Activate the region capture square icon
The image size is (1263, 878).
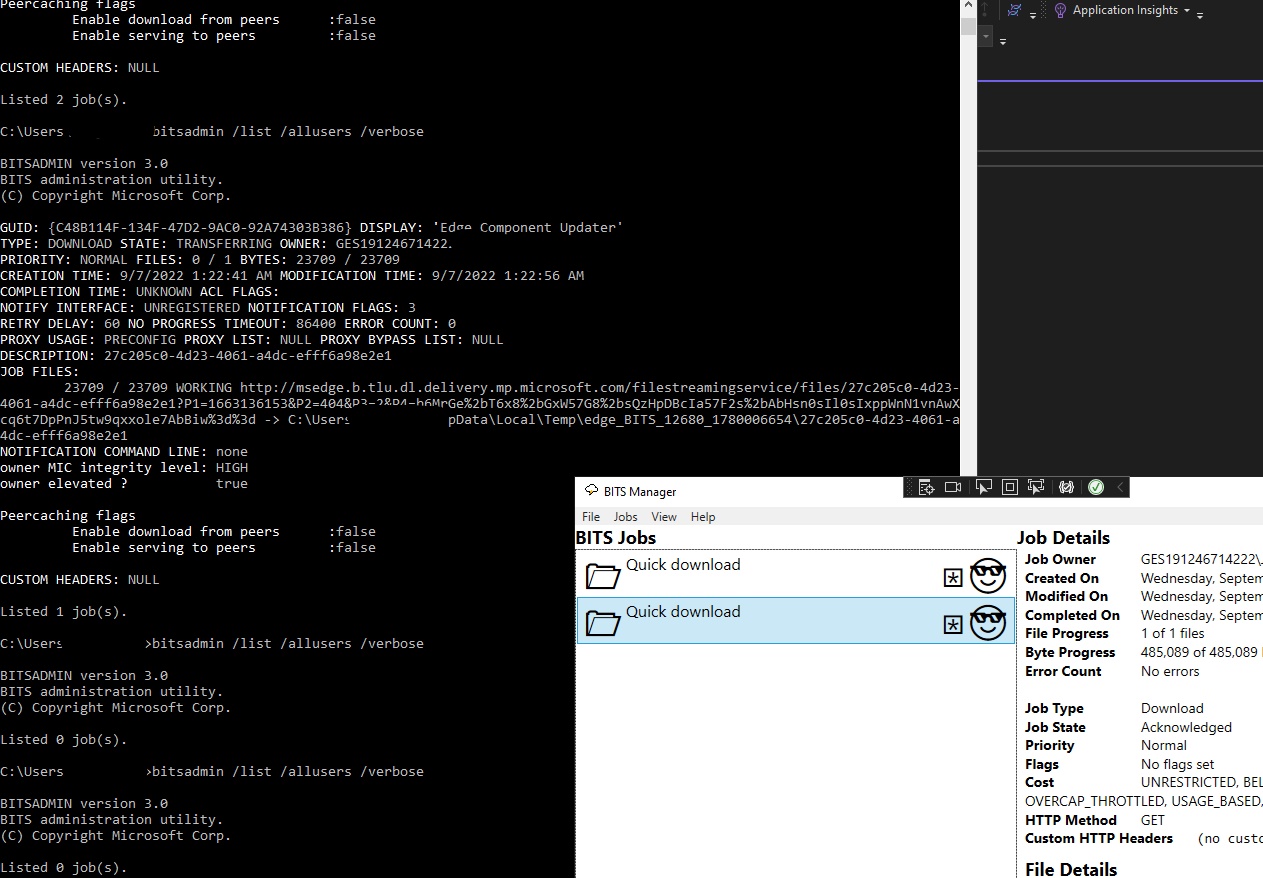tap(1010, 486)
